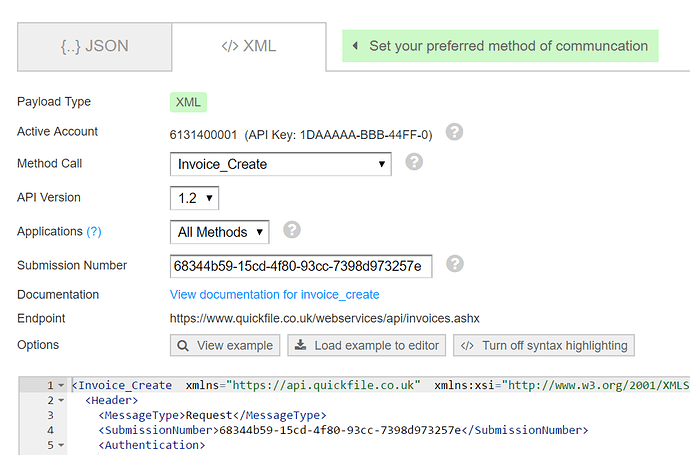Collapse the Authentication node on line 5
The width and height of the screenshot is (690, 455).
click(60, 445)
